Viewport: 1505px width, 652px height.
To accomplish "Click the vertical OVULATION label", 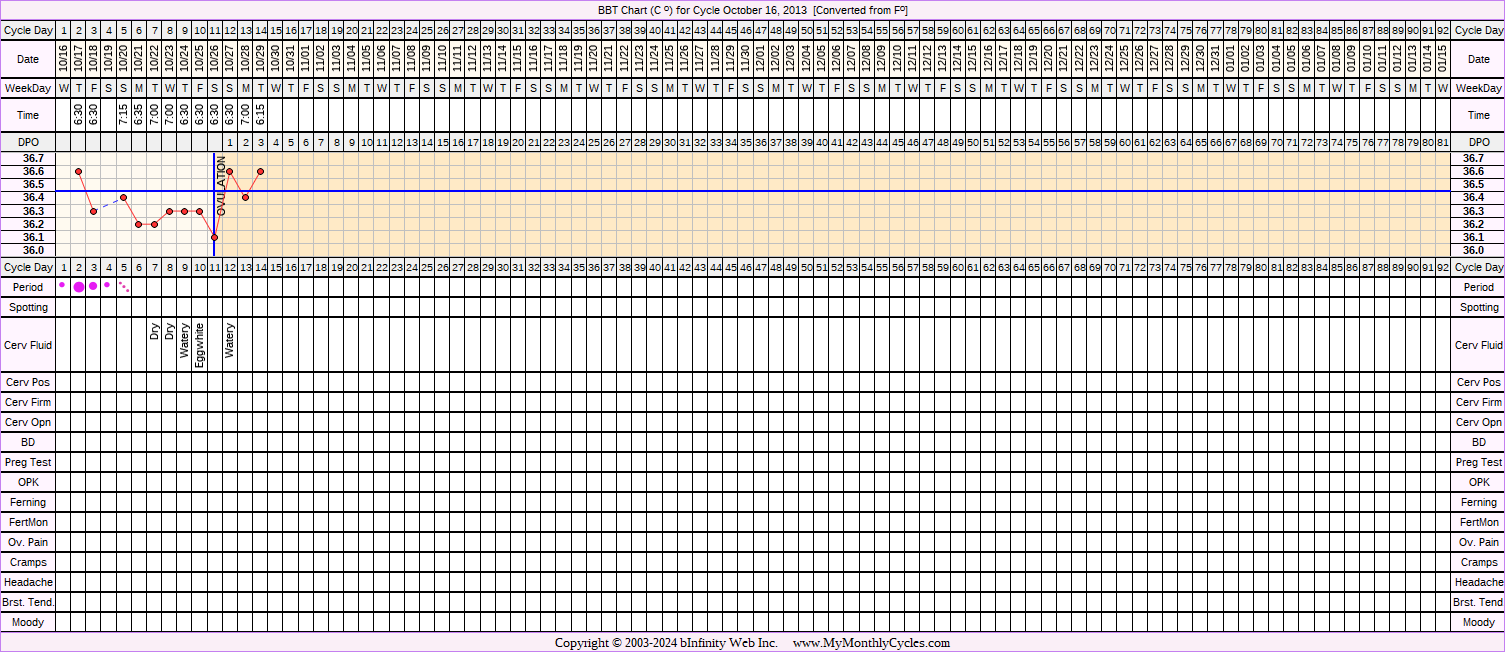I will pyautogui.click(x=222, y=185).
